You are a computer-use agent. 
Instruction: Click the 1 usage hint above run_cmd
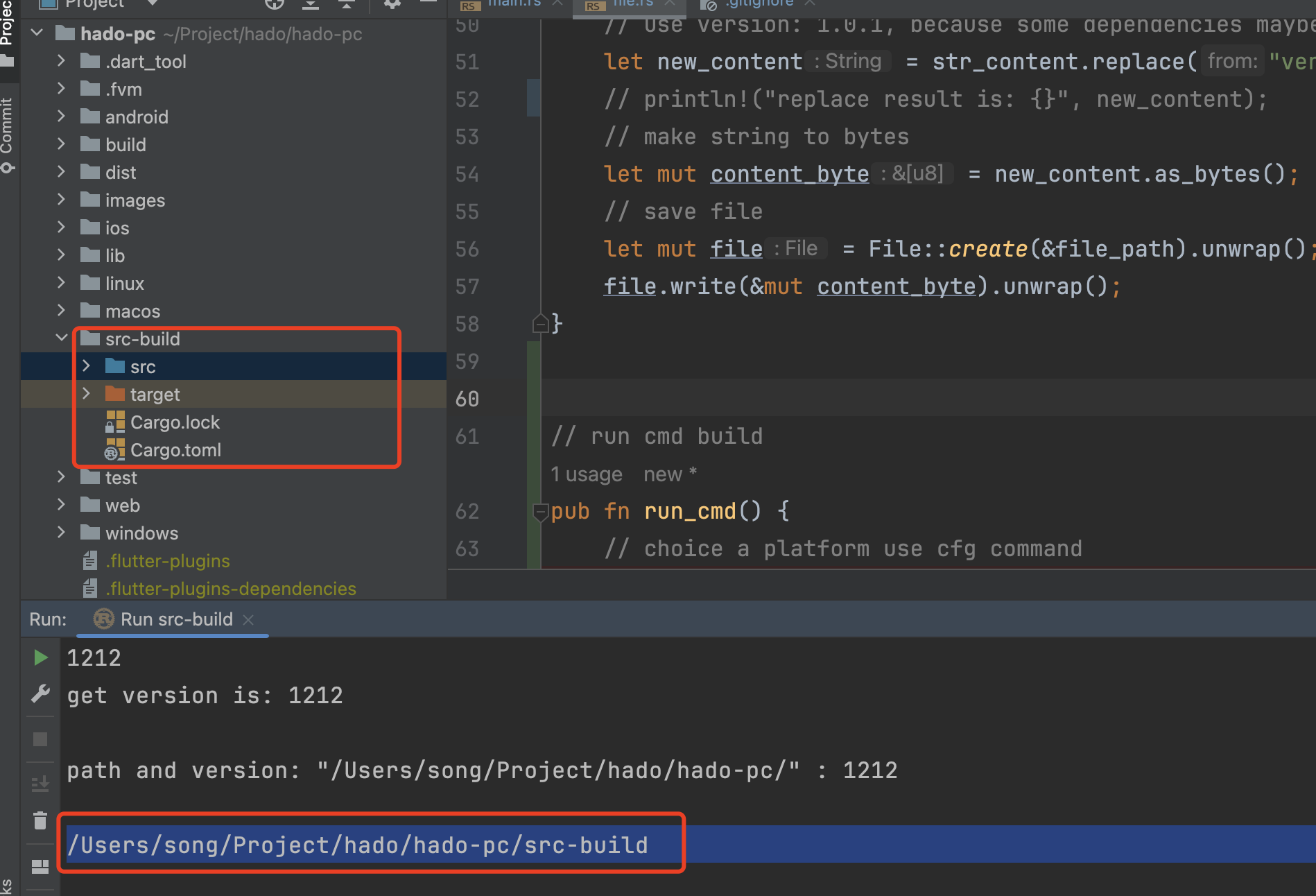click(x=586, y=474)
